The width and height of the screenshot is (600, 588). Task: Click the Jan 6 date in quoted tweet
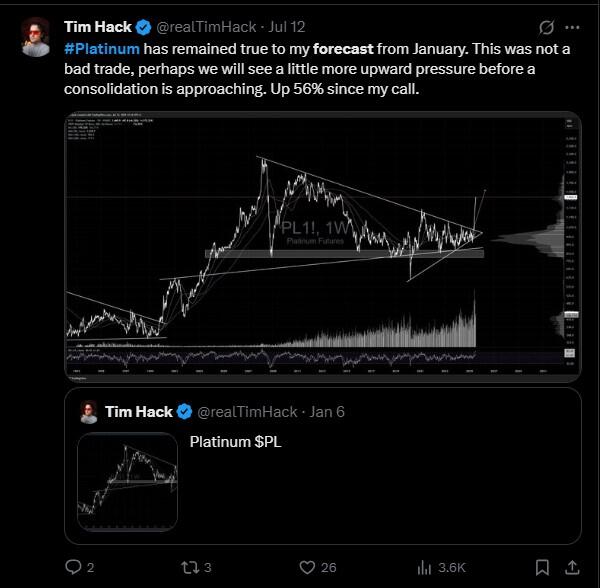(327, 412)
